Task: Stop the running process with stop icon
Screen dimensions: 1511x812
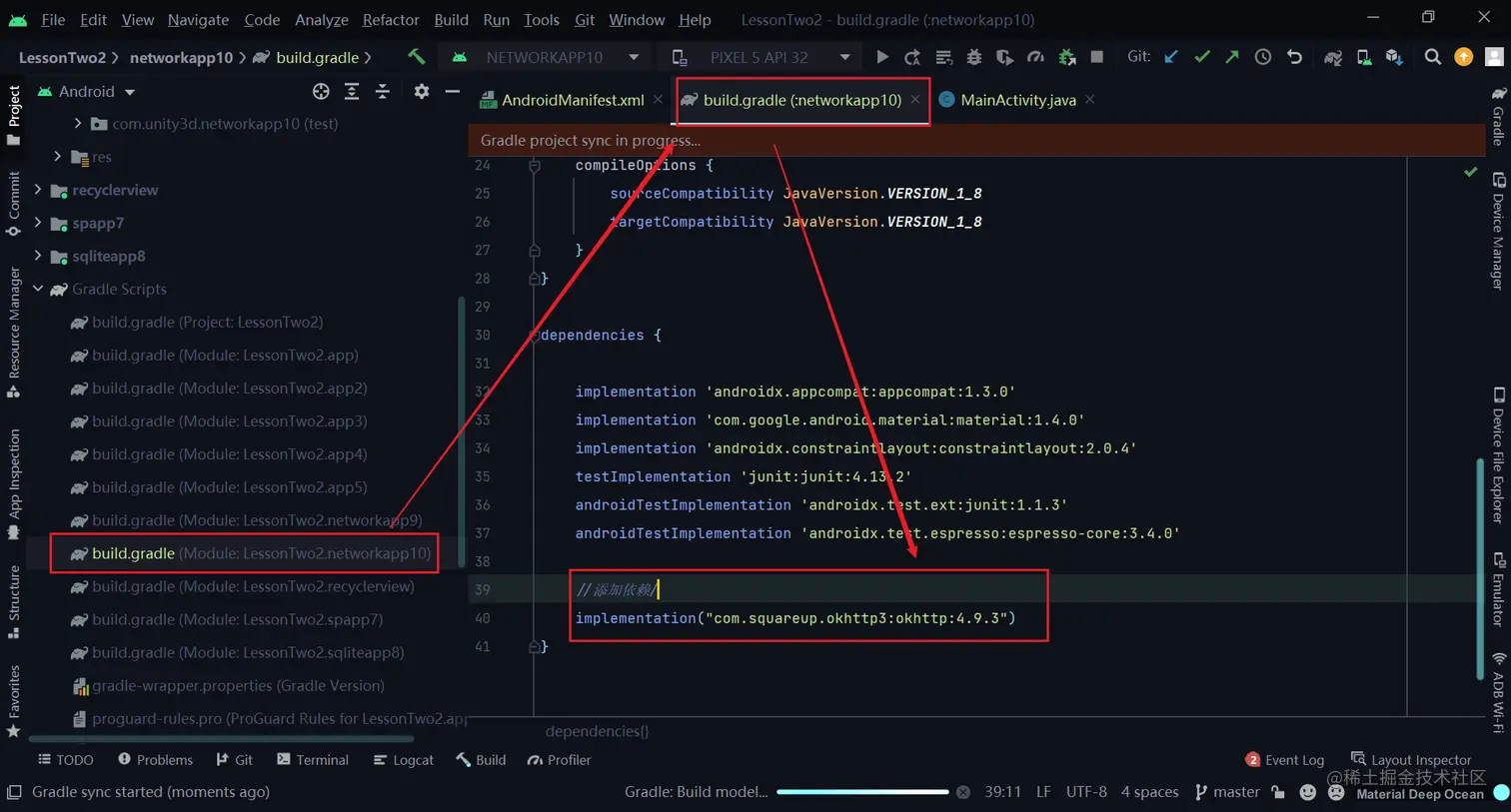Action: click(1096, 57)
